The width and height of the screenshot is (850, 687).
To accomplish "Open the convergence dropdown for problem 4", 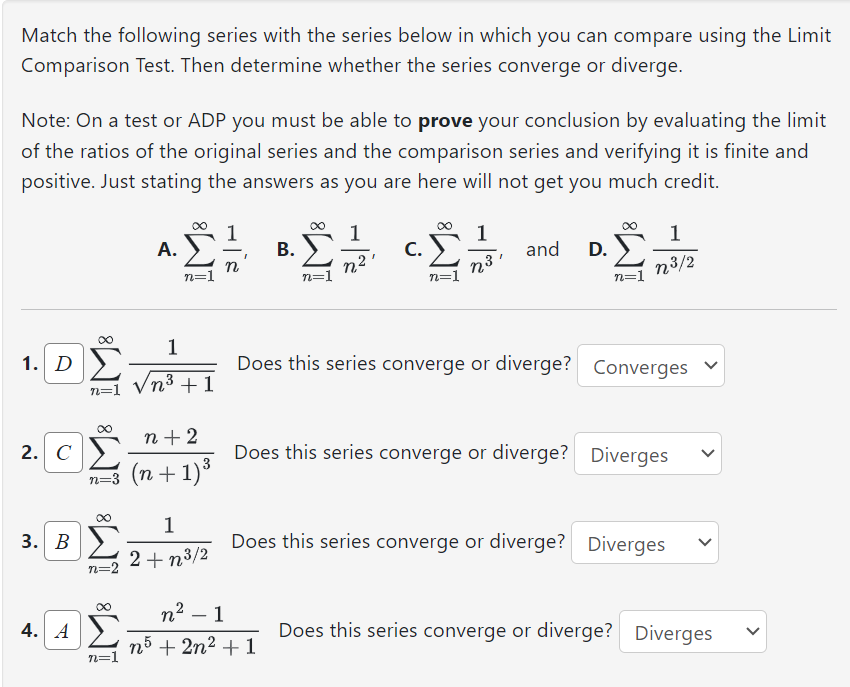I will coord(692,631).
